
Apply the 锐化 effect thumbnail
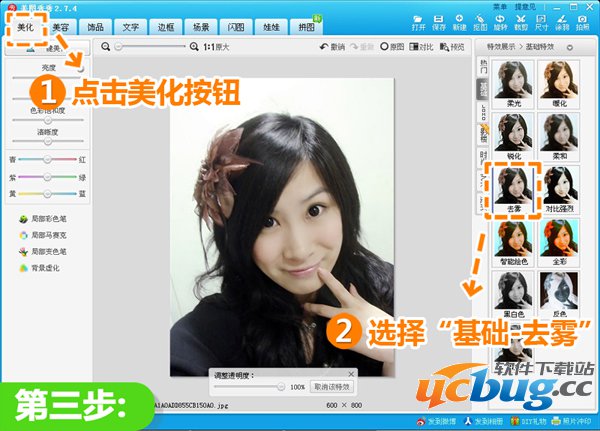click(x=513, y=137)
